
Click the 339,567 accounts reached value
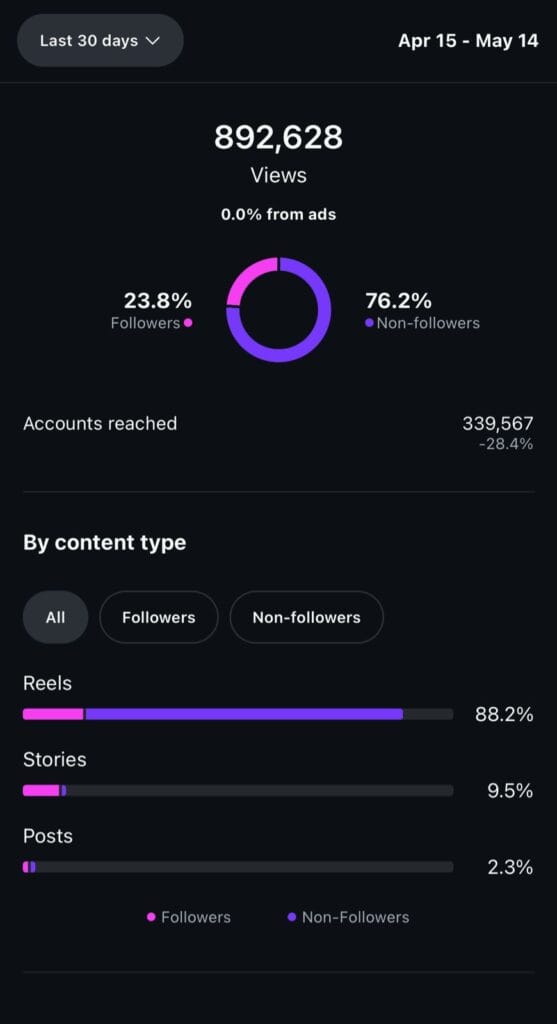pyautogui.click(x=498, y=424)
